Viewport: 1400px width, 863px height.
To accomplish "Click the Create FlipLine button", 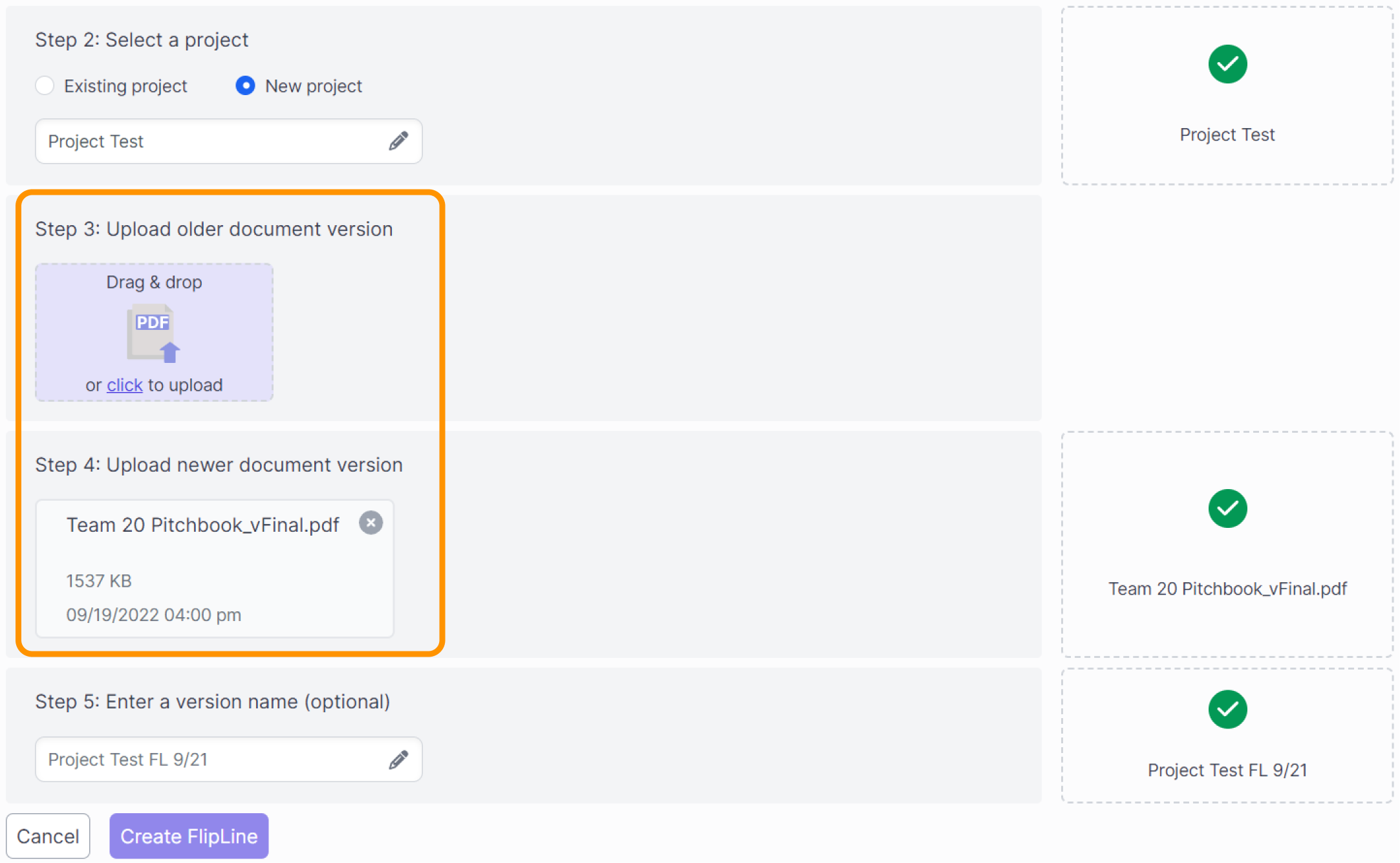I will (189, 836).
